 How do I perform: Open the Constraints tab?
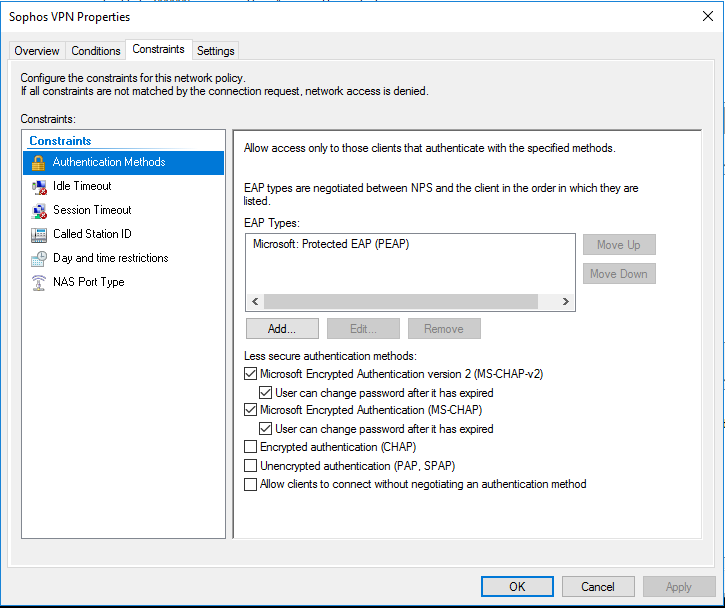point(159,49)
